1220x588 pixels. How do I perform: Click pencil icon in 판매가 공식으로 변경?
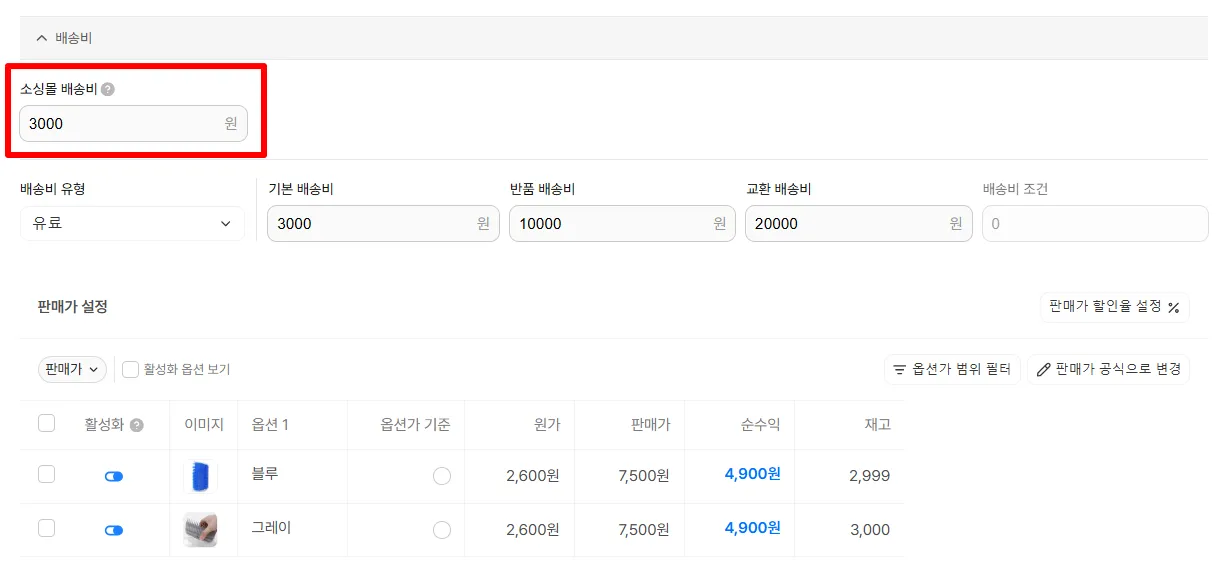coord(1044,369)
